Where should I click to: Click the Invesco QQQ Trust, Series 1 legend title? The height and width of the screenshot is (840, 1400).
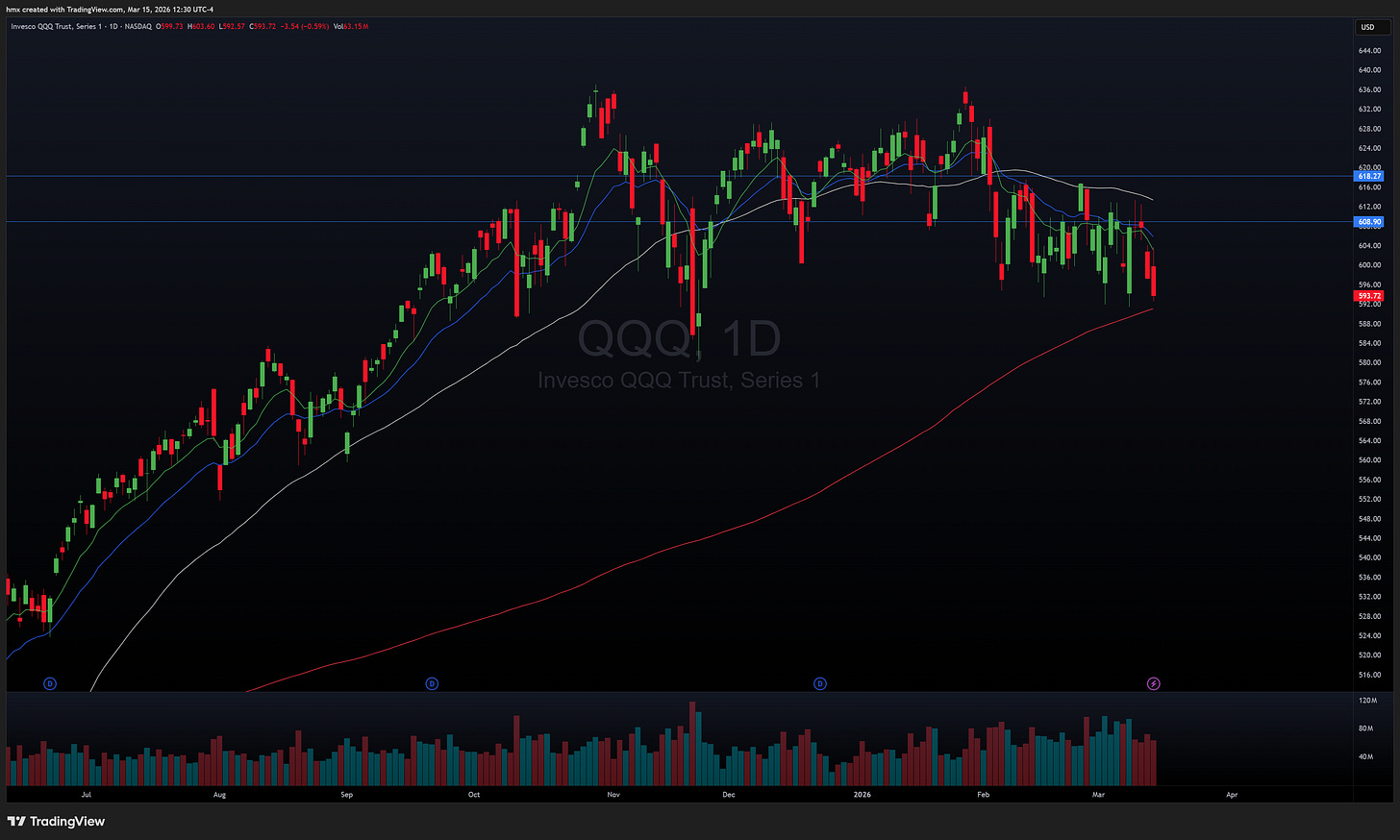click(x=56, y=26)
